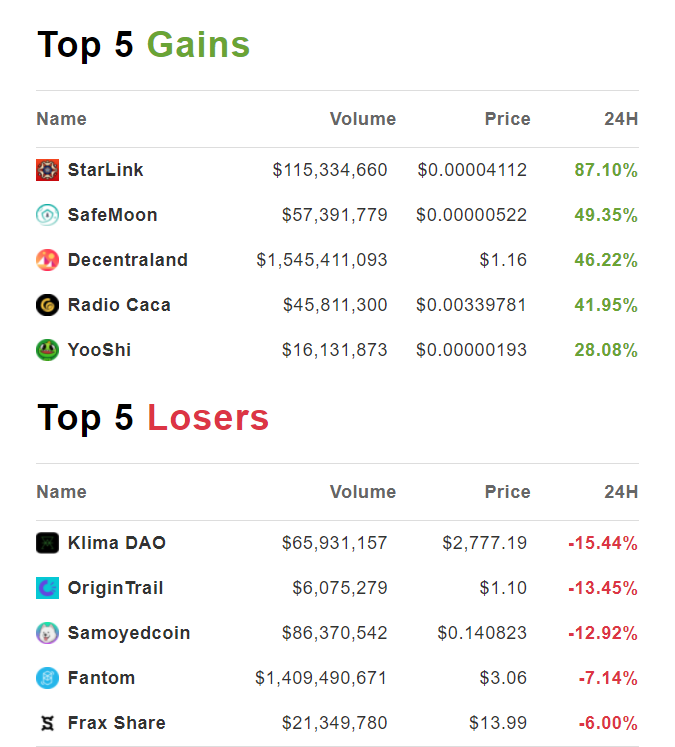
Task: Click the Klima DAO logo icon
Action: (x=47, y=543)
